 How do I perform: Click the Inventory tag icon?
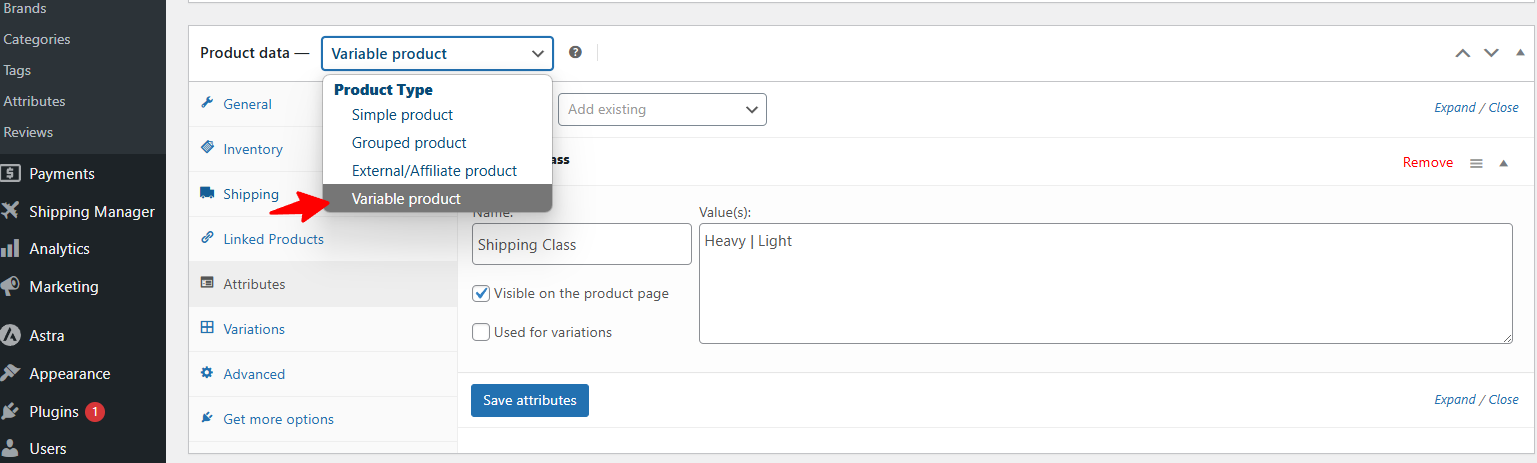207,148
